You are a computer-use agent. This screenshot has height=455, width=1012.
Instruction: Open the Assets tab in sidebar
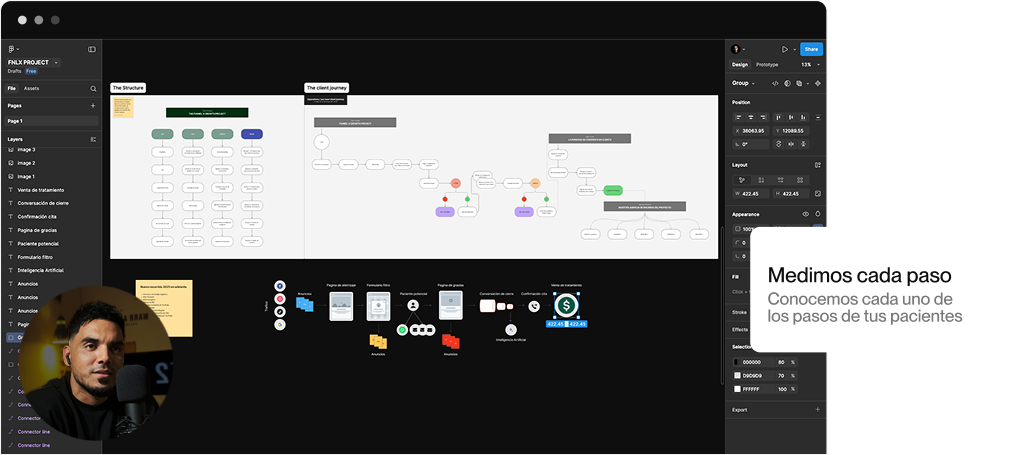(32, 88)
